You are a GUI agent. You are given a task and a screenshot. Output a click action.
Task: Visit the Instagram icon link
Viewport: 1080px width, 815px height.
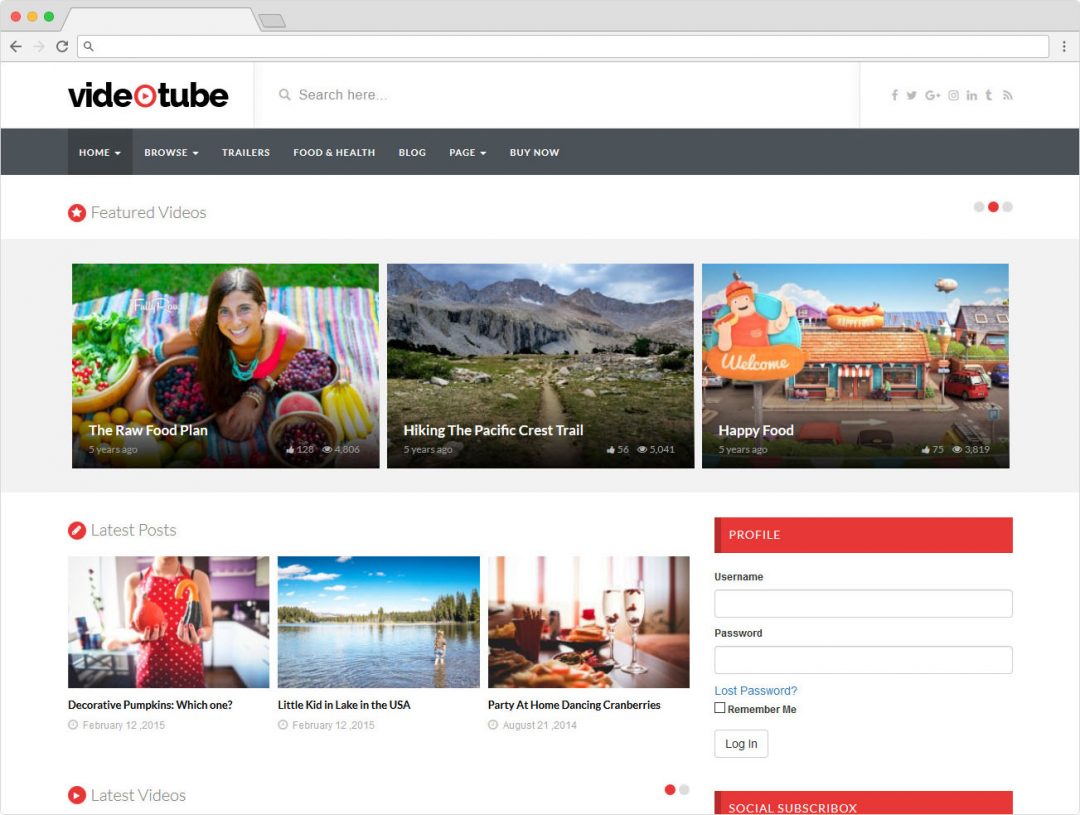point(953,95)
